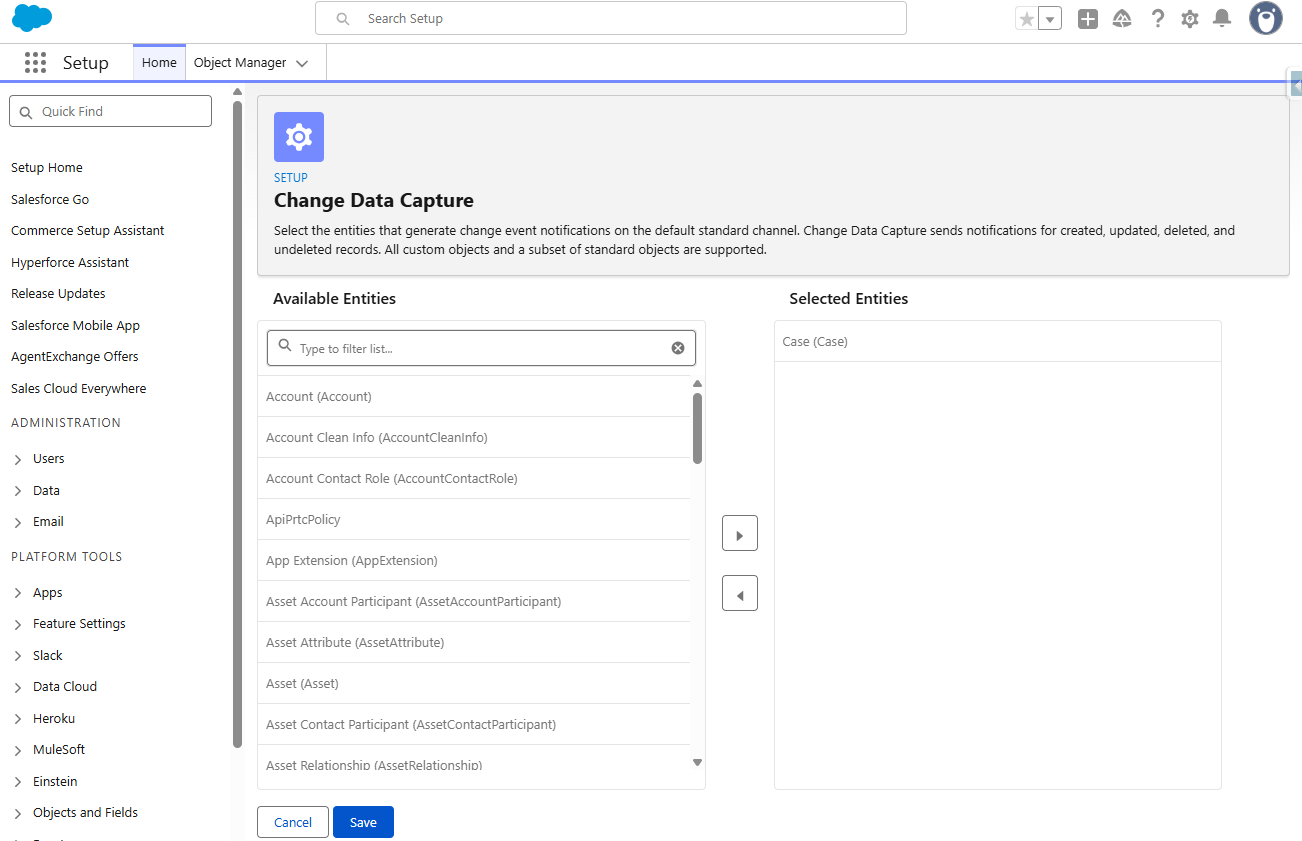Open Hyperforce Assistant
Screen dimensions: 1302x841
(70, 263)
